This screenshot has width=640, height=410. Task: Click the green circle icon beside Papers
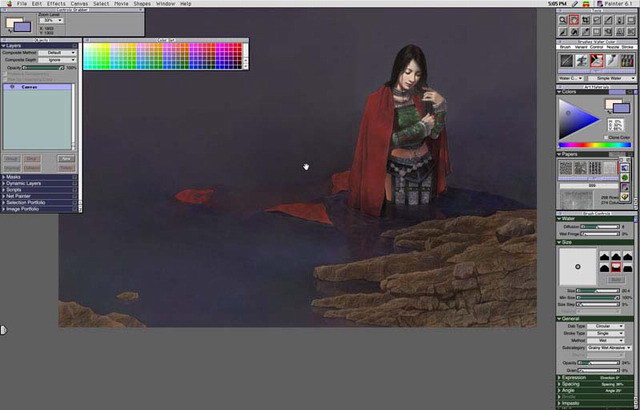tap(624, 177)
